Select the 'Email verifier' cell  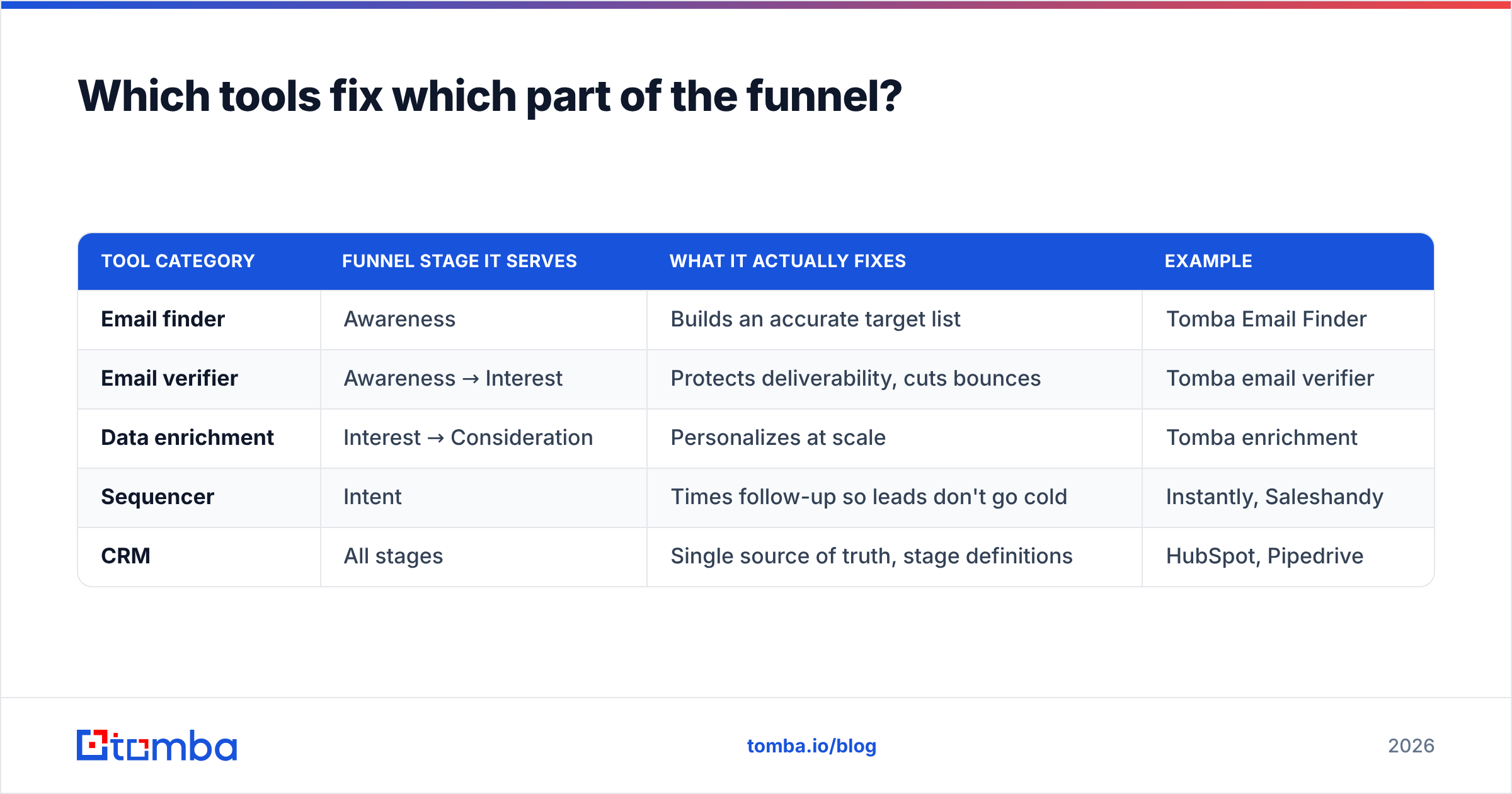point(199,379)
